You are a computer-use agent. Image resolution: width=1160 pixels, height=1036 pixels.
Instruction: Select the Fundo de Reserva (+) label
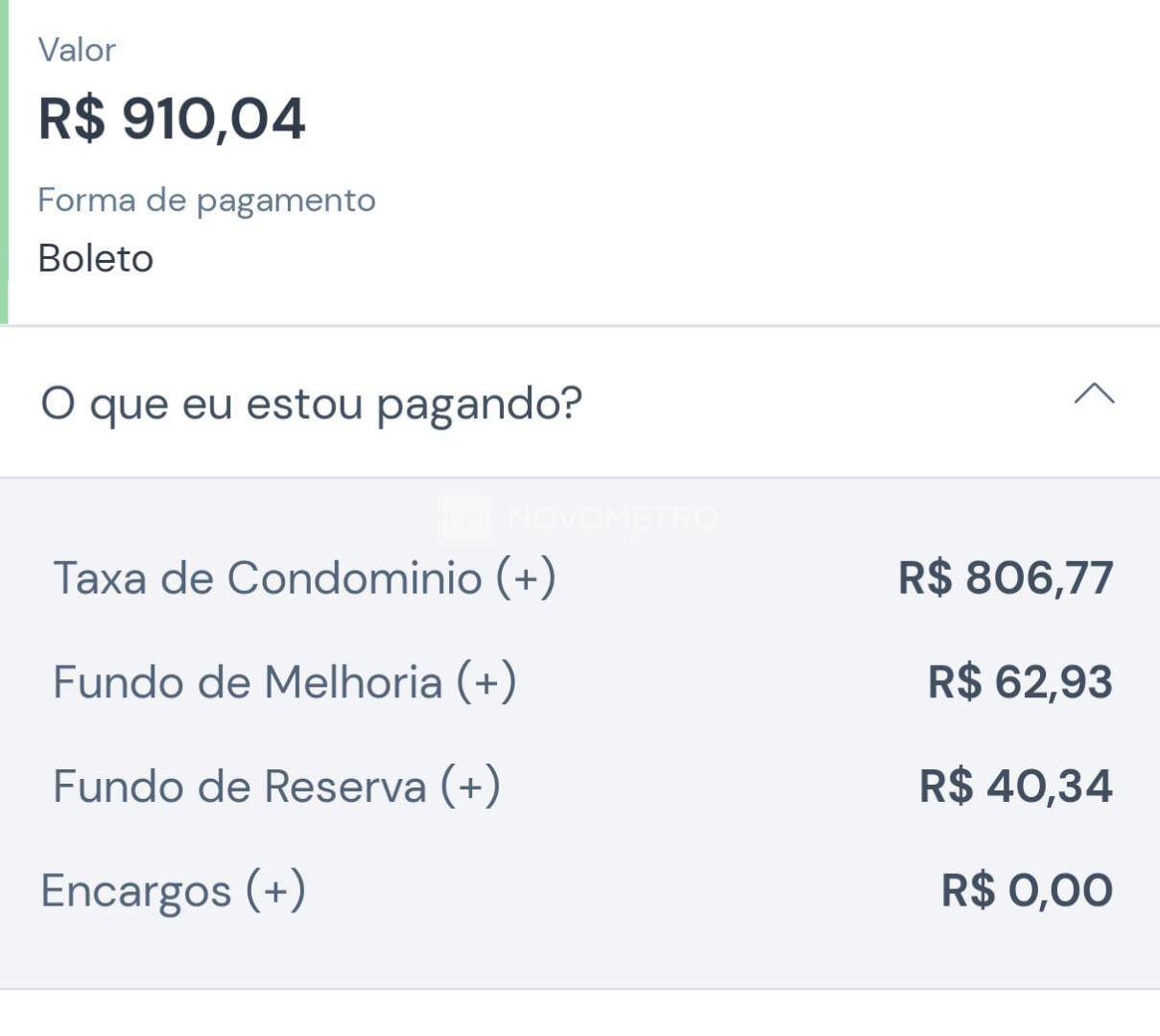[x=277, y=787]
